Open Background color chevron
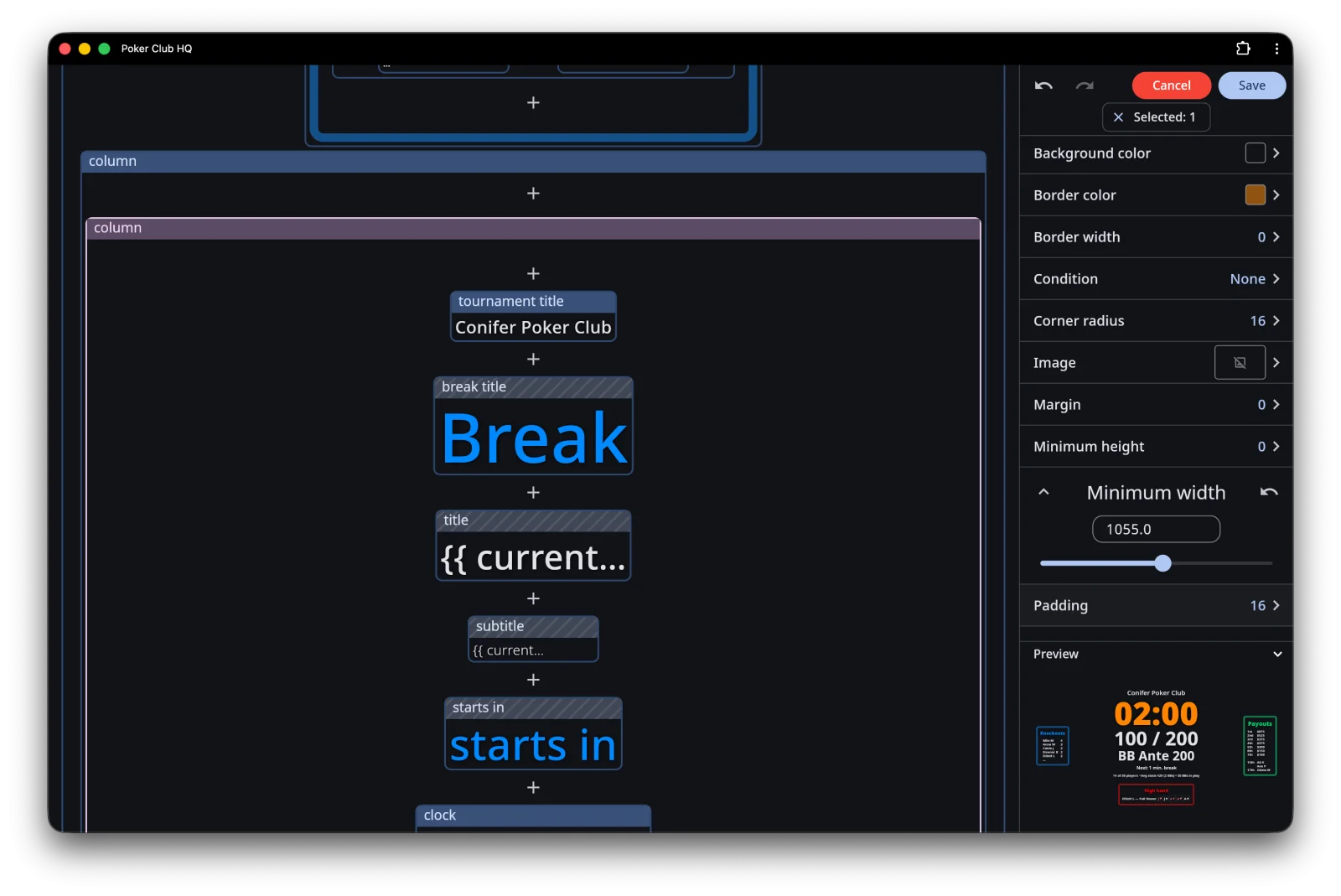Image resolution: width=1341 pixels, height=896 pixels. pos(1276,153)
